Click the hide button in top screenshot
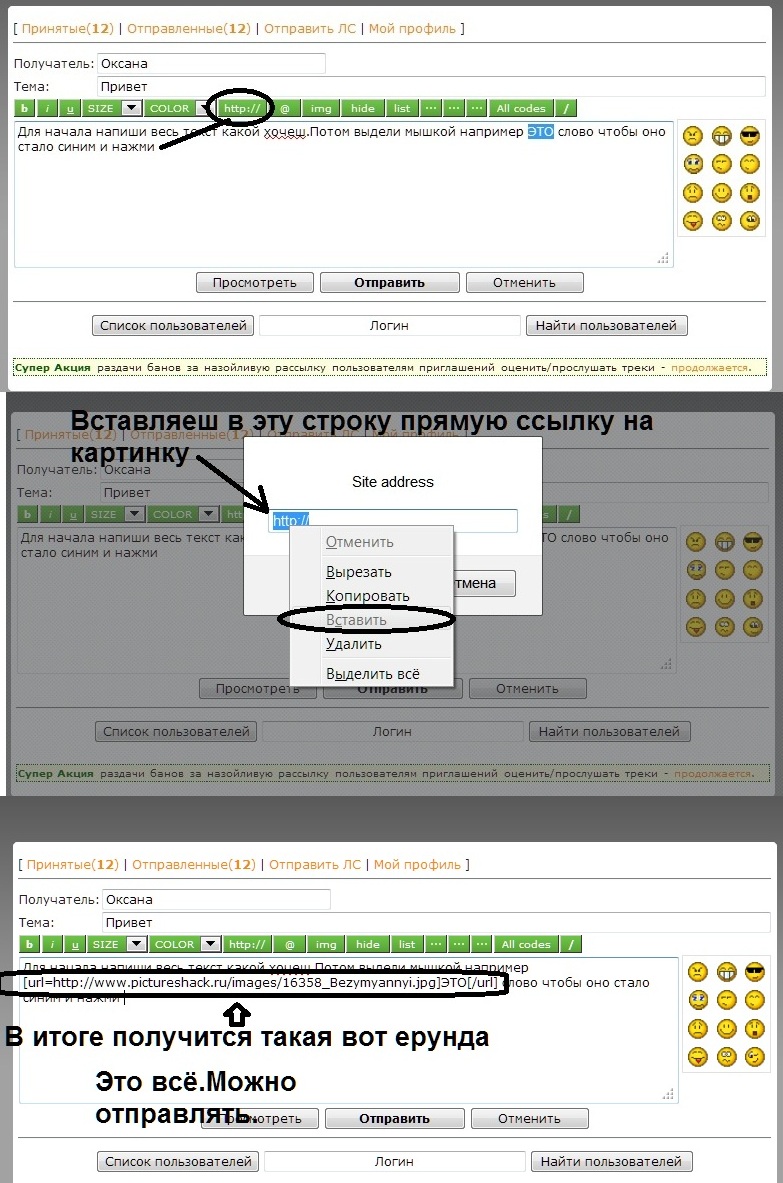Viewport: 783px width, 1183px height. 363,109
